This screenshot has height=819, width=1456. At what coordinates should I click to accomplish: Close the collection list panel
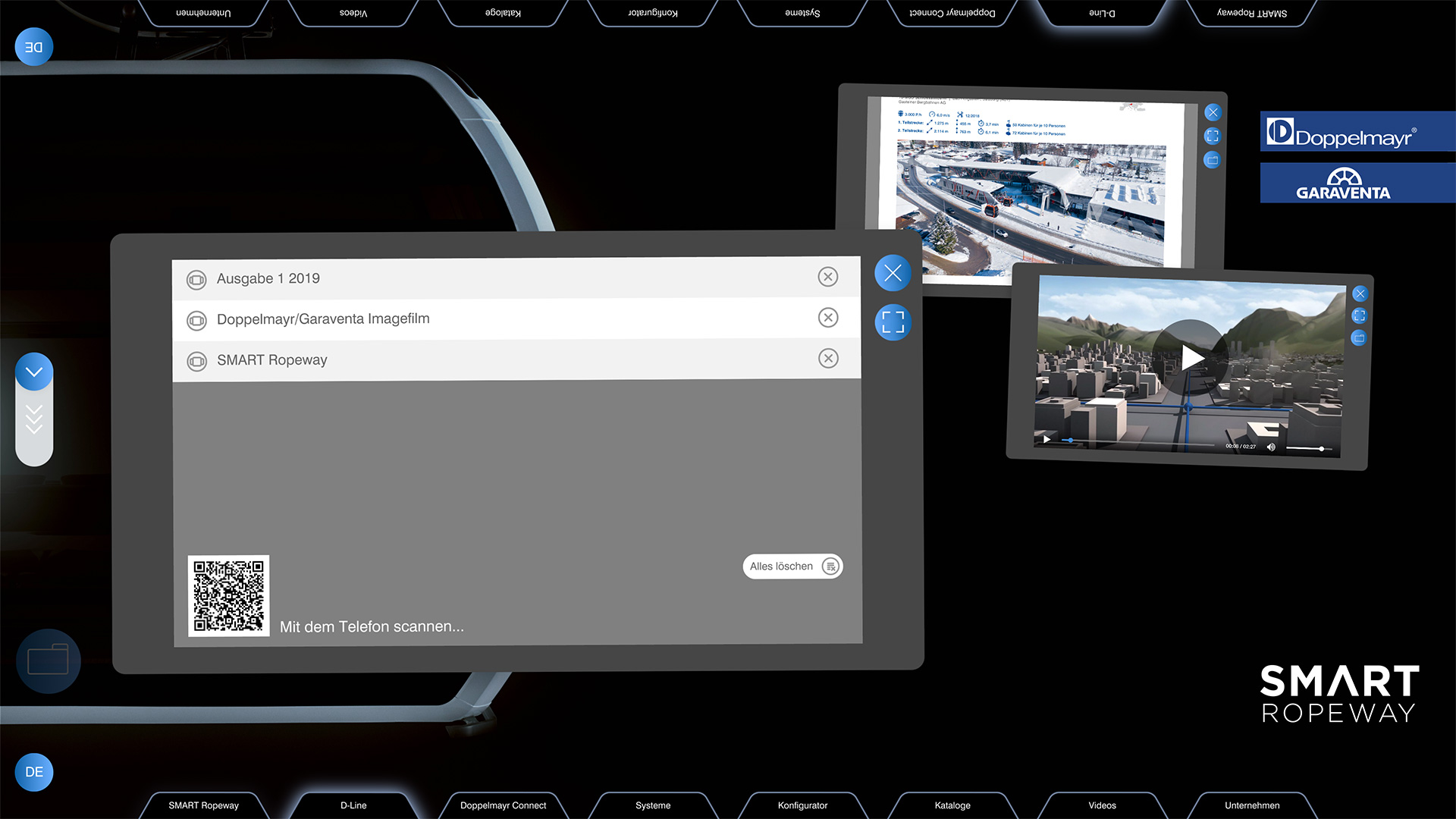pyautogui.click(x=893, y=273)
